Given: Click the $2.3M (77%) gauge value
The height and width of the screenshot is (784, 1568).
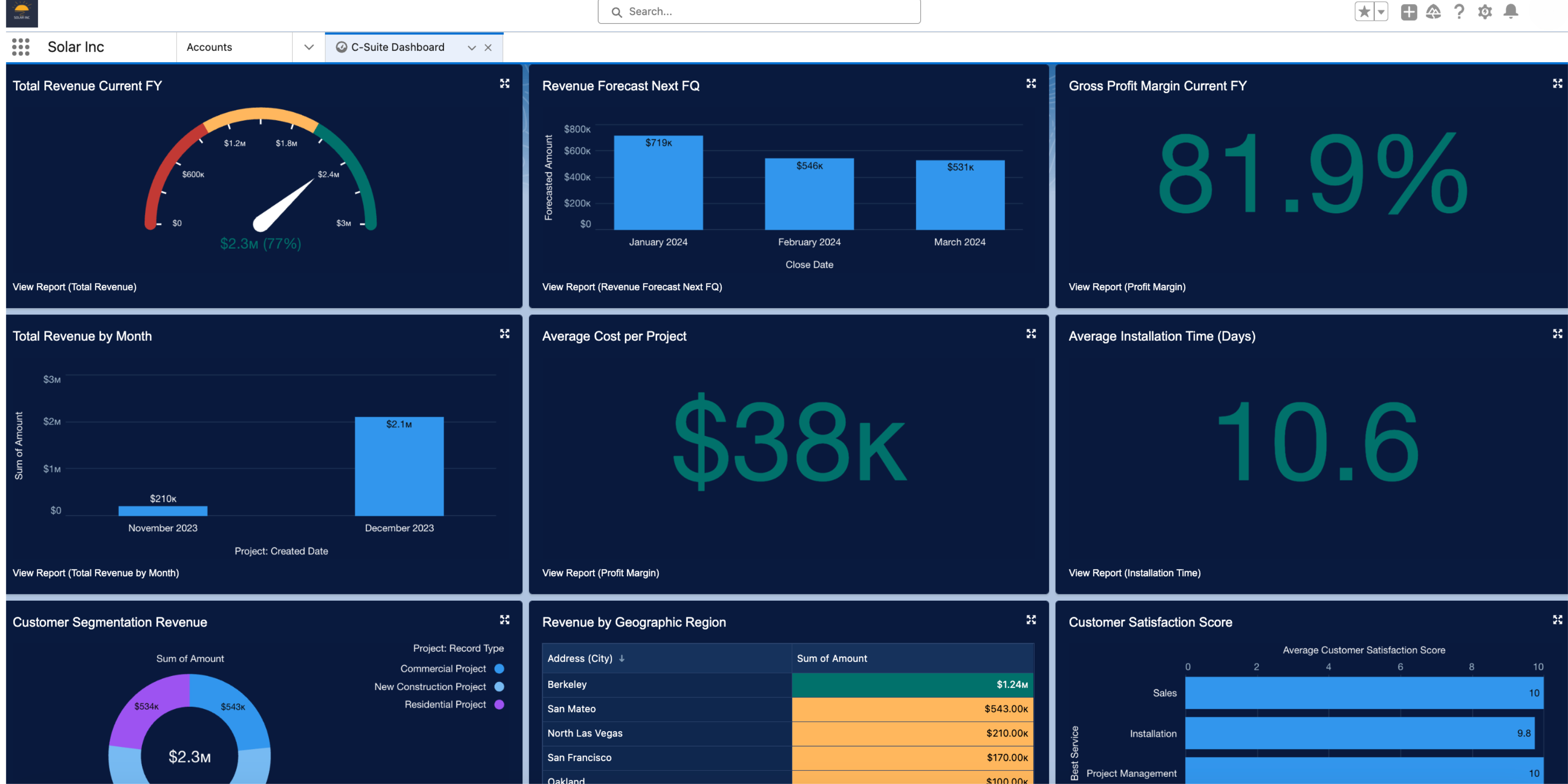Looking at the screenshot, I should [x=260, y=244].
